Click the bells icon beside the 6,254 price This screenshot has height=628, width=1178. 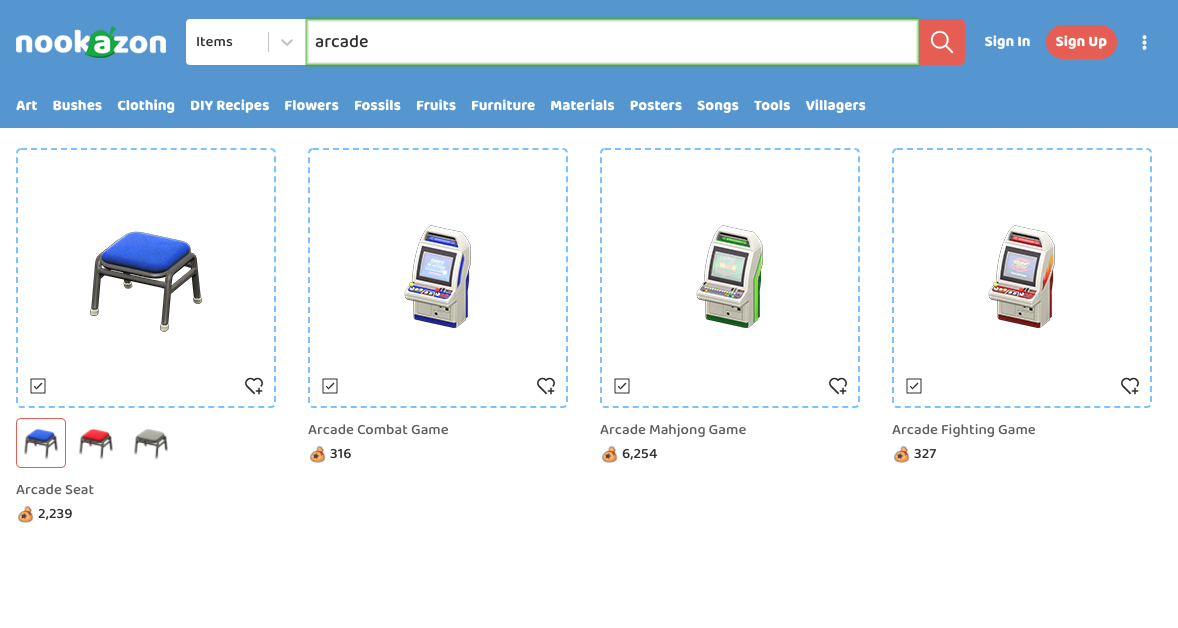coord(608,453)
